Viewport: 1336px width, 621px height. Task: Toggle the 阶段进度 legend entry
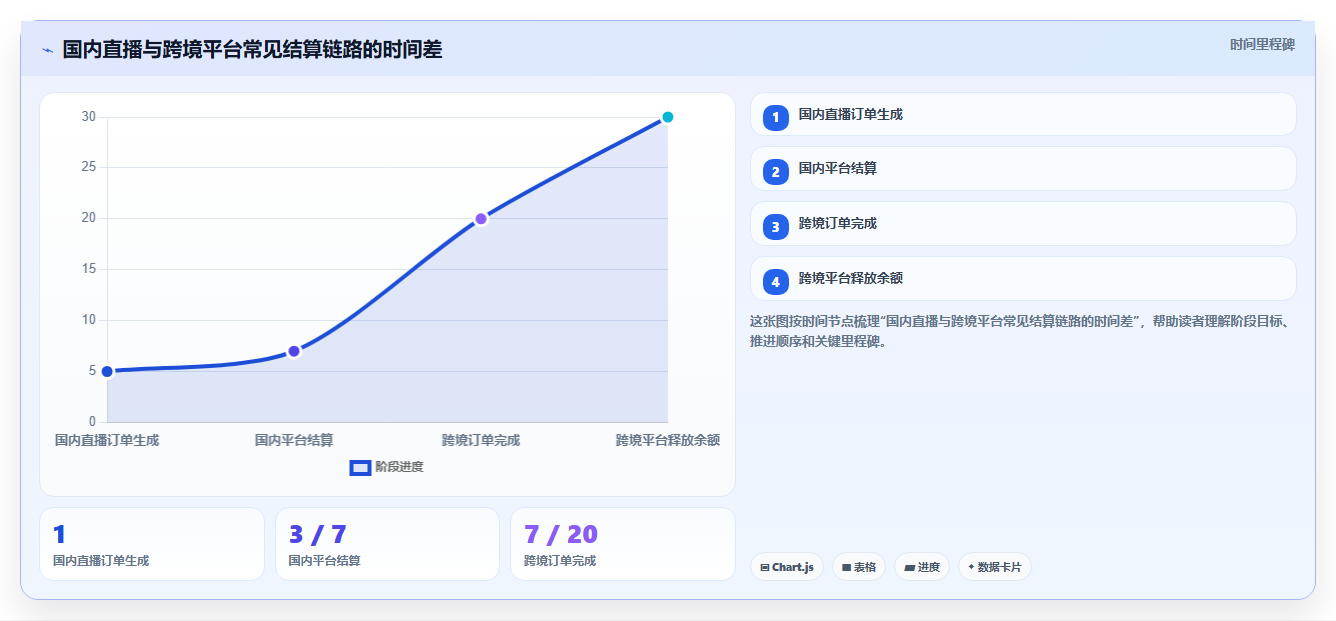387,467
